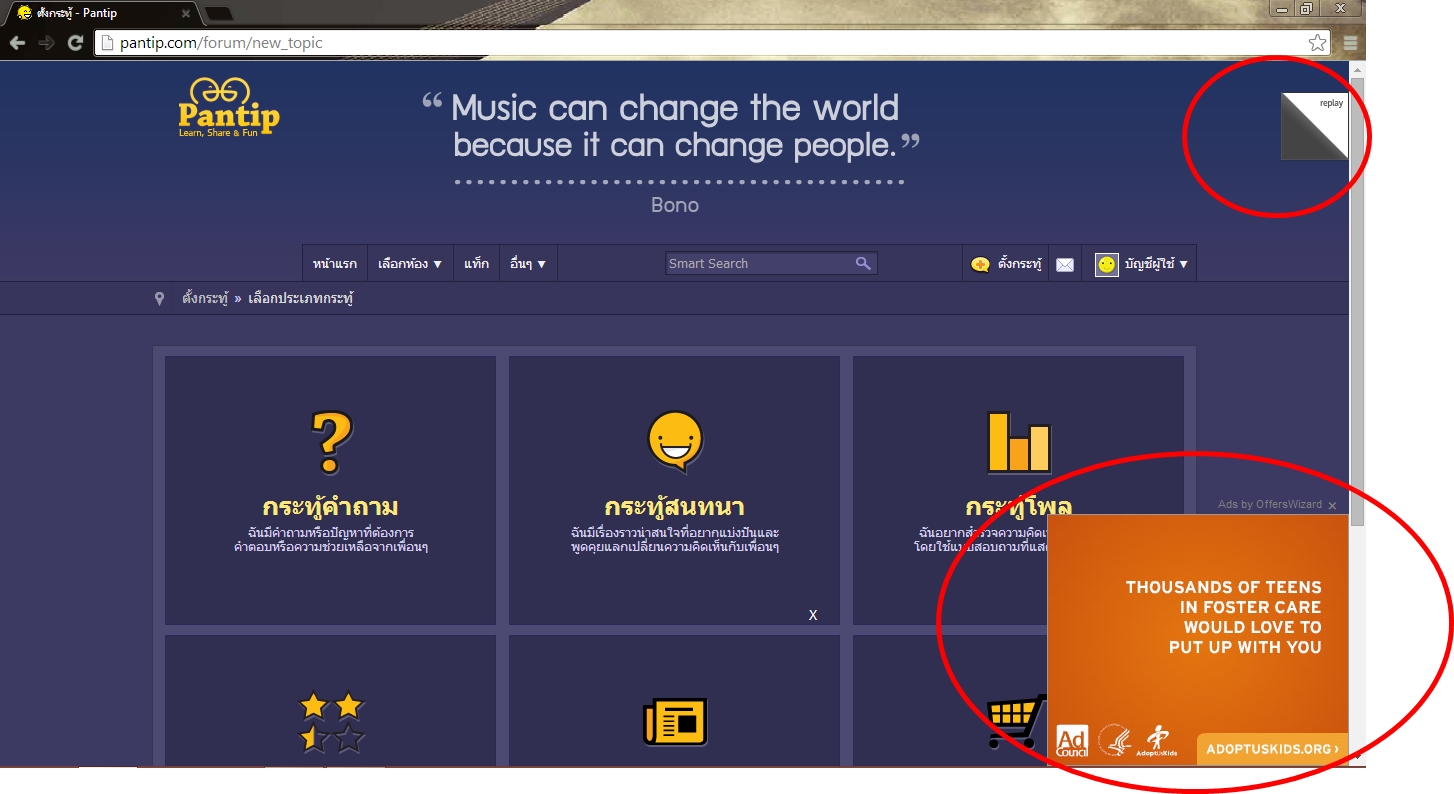Click the browser back arrow
Image resolution: width=1454 pixels, height=794 pixels.
(17, 43)
